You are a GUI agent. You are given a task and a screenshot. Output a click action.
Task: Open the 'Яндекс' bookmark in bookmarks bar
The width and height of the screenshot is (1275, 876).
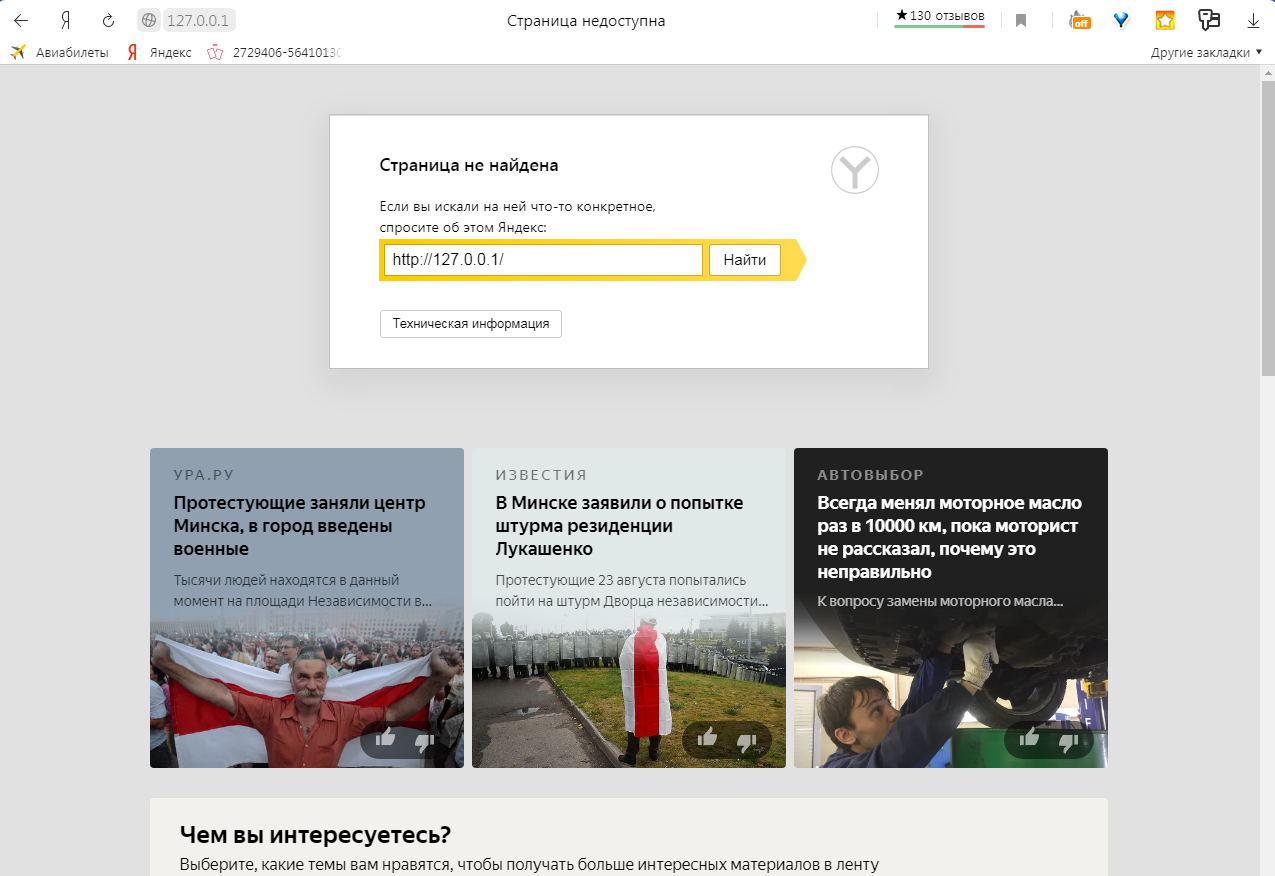(159, 52)
